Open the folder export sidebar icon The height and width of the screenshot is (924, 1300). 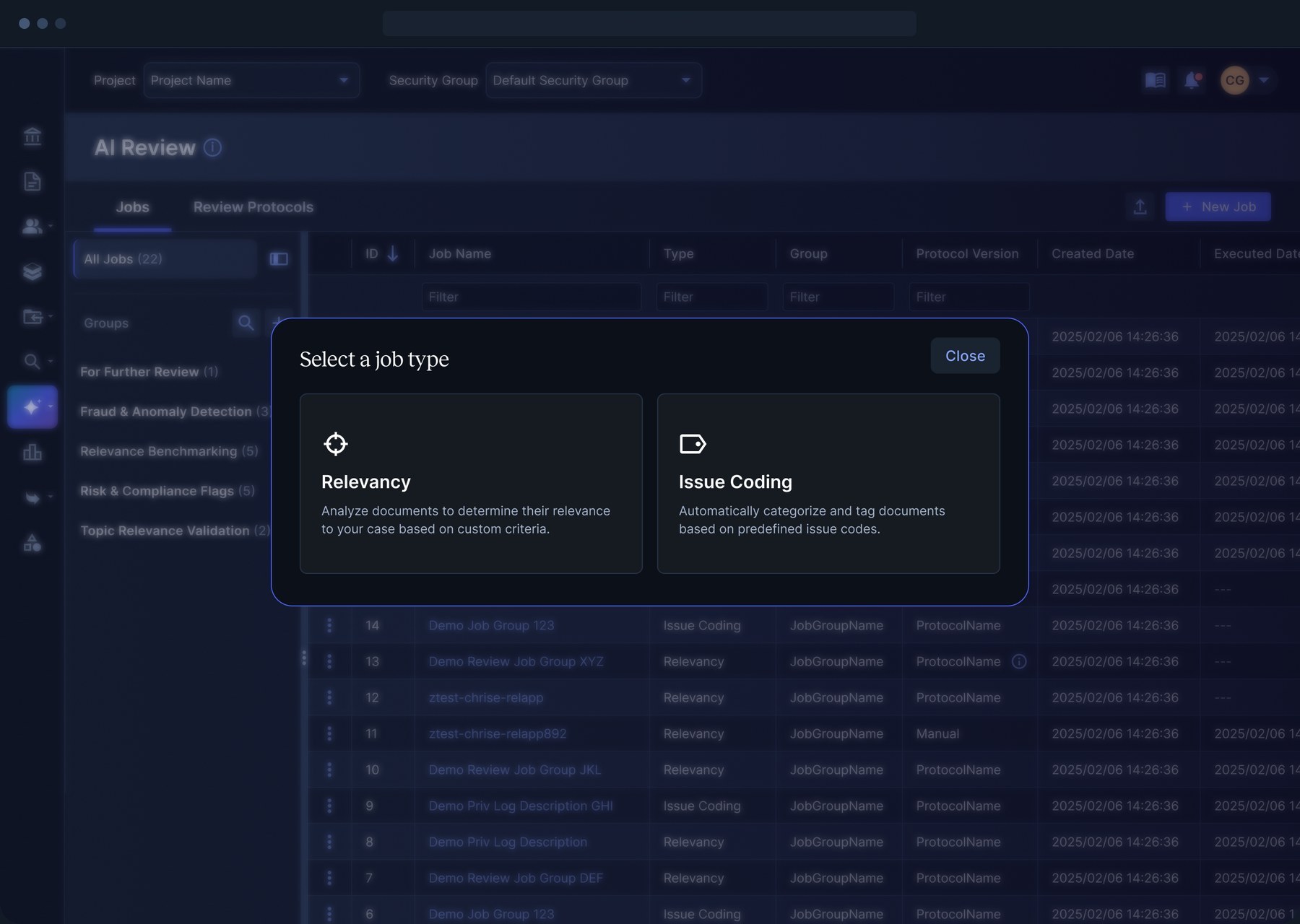pos(32,316)
